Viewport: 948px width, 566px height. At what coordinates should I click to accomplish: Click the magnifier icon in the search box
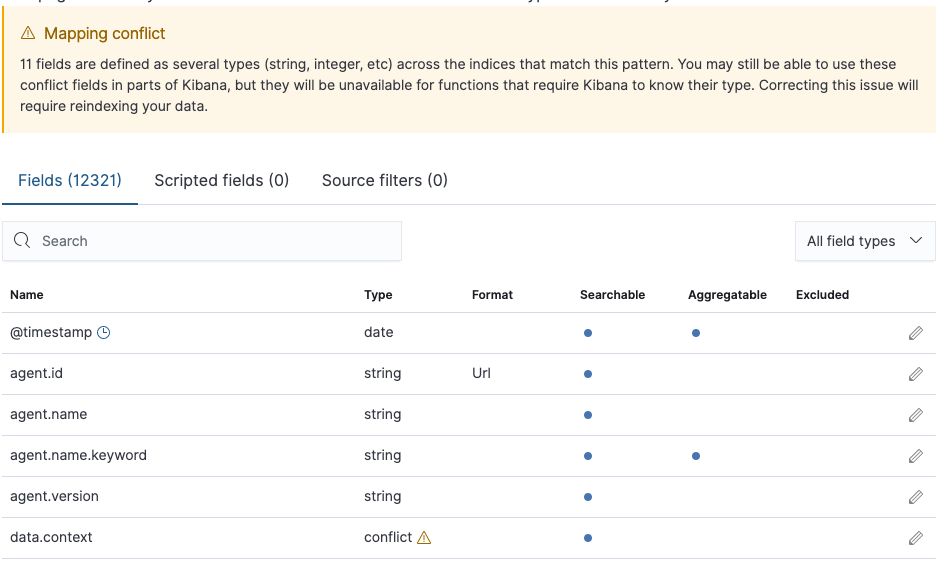coord(22,241)
